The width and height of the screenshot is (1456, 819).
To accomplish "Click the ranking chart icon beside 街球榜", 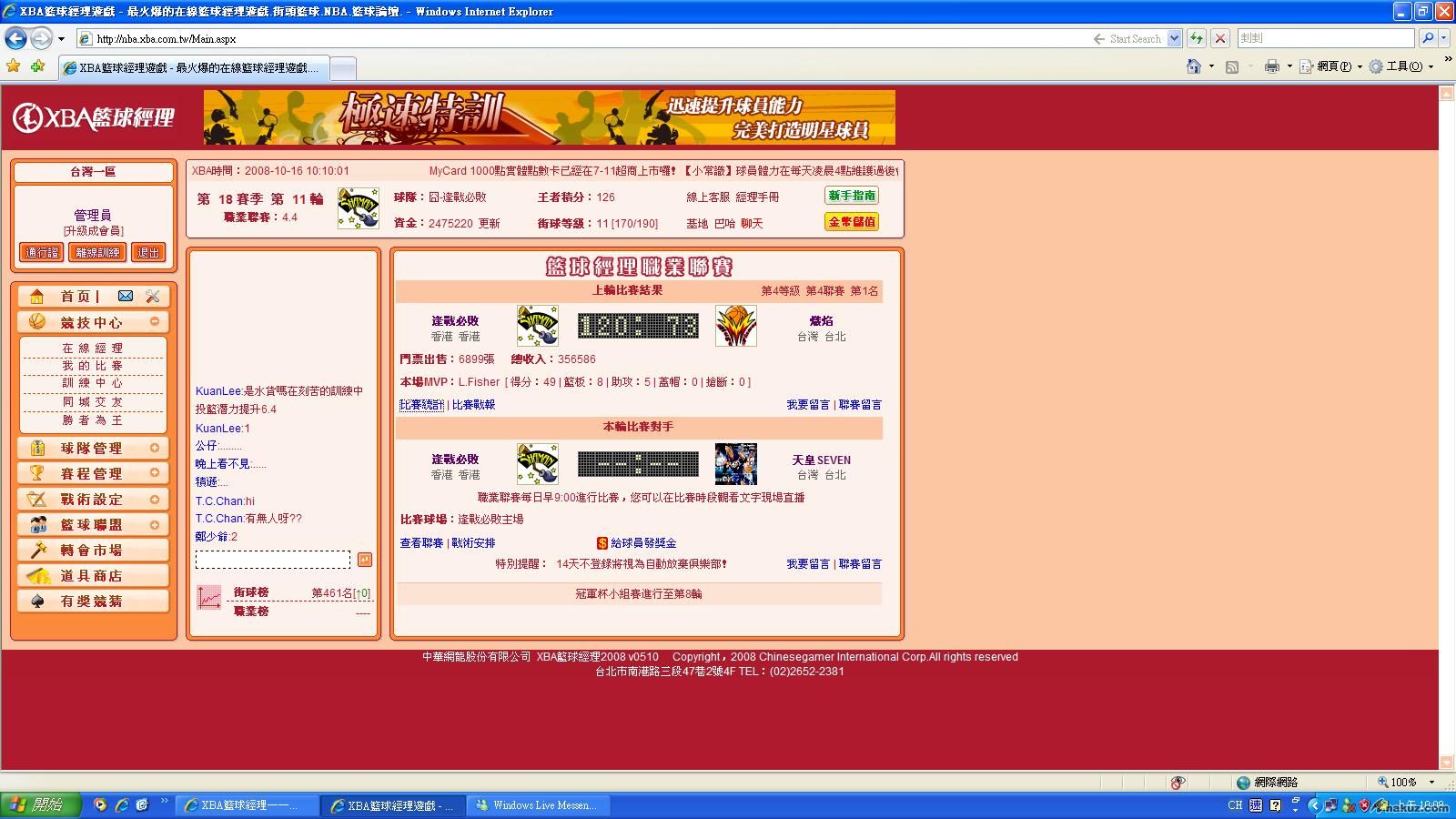I will (209, 597).
